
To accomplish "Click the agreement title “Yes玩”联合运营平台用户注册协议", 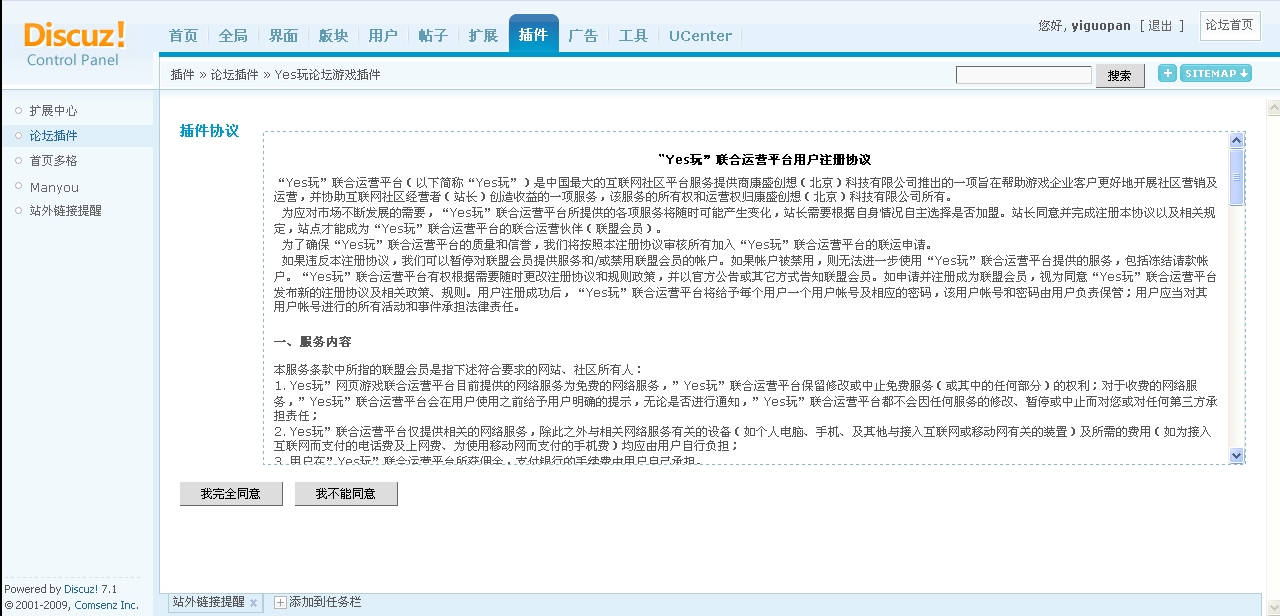I will (764, 159).
